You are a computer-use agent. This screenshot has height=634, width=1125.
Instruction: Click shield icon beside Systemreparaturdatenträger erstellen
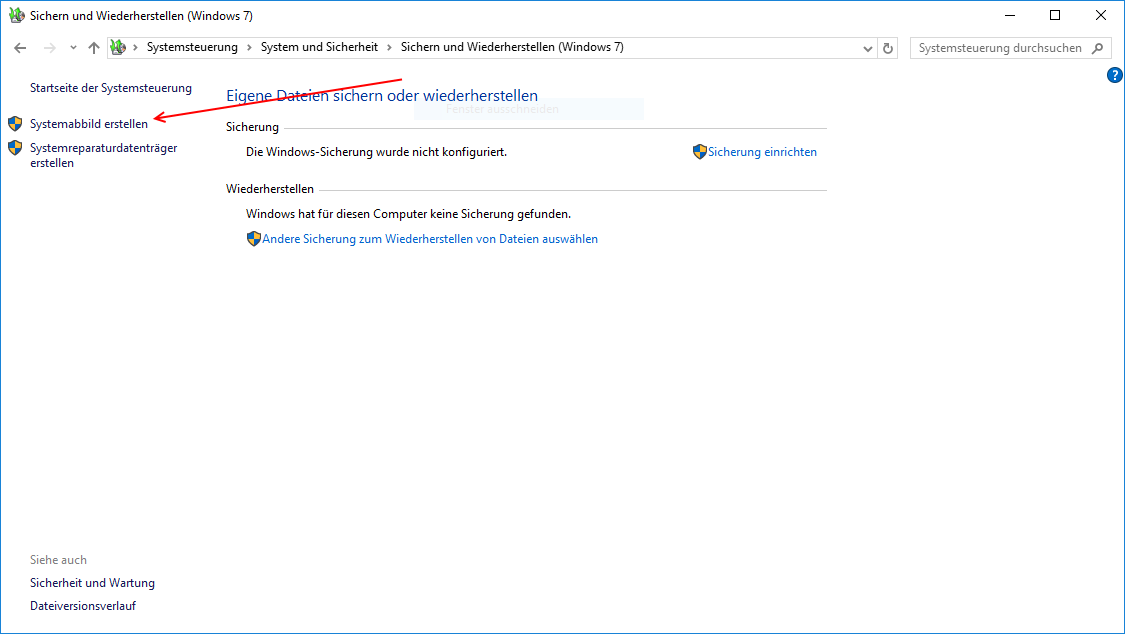[15, 148]
